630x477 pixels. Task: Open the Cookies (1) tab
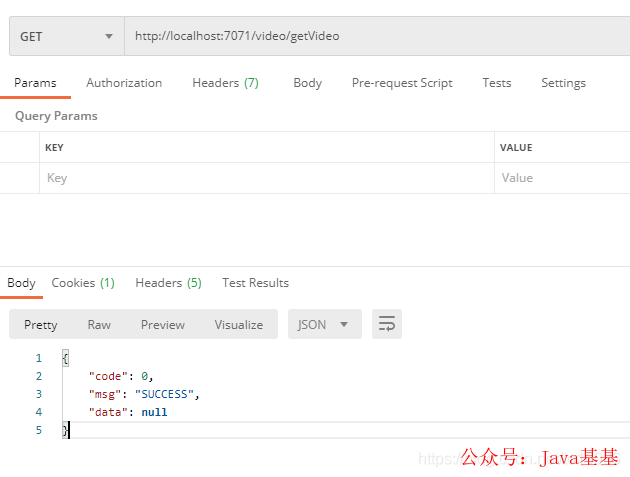tap(83, 283)
